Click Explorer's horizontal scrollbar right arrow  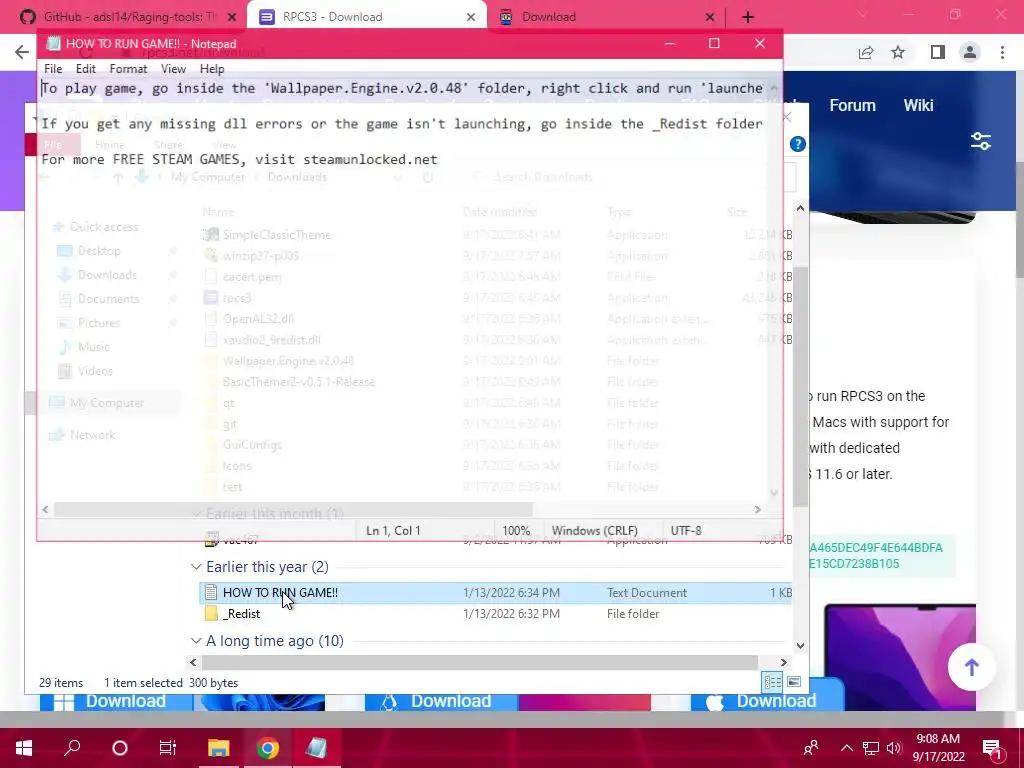pyautogui.click(x=784, y=662)
